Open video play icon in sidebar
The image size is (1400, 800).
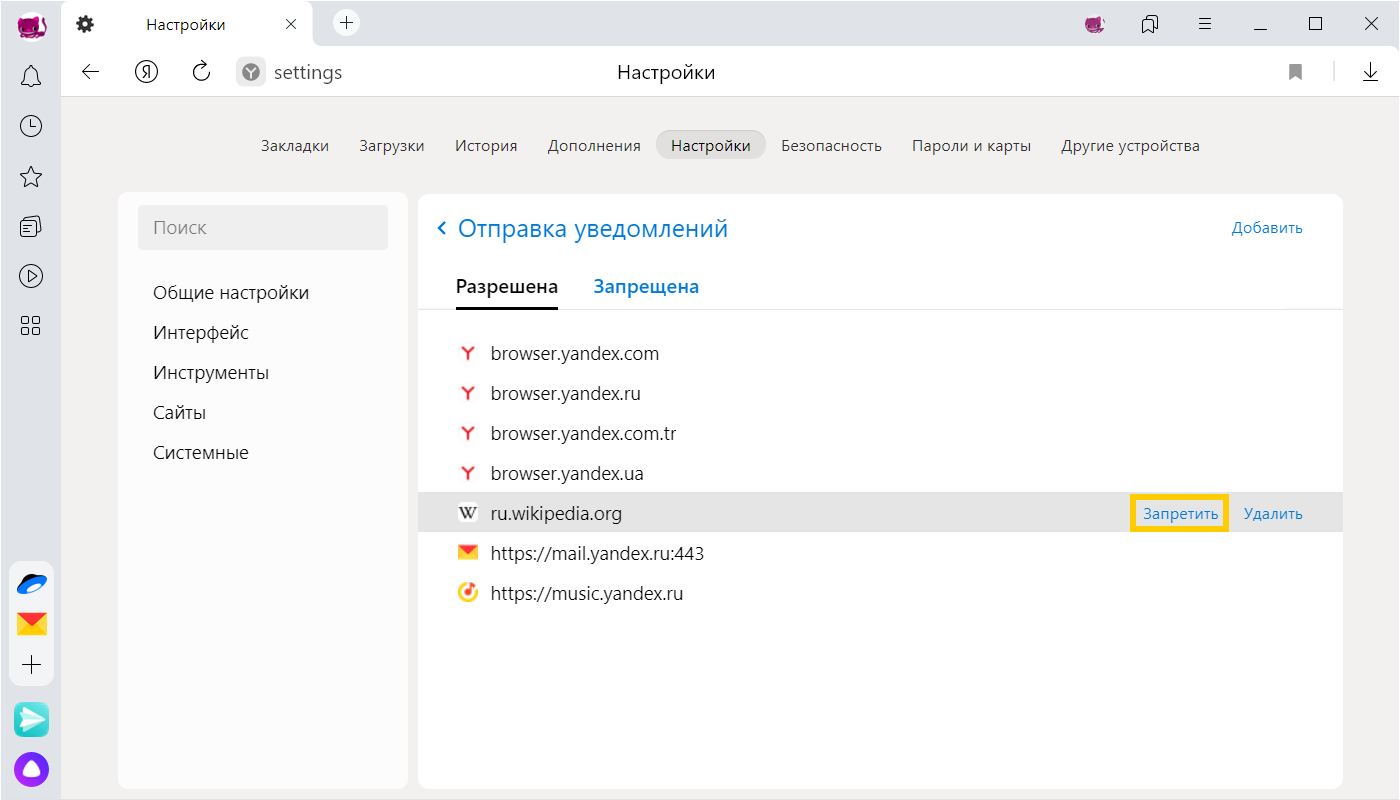[31, 276]
